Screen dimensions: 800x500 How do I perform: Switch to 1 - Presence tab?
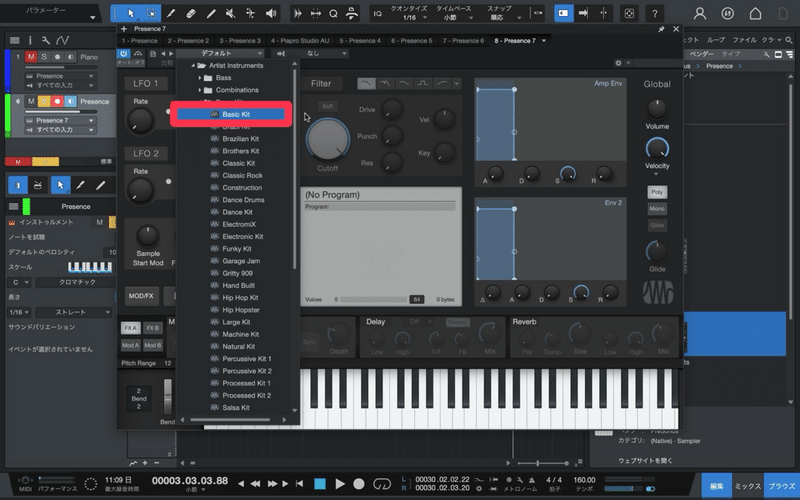click(140, 41)
